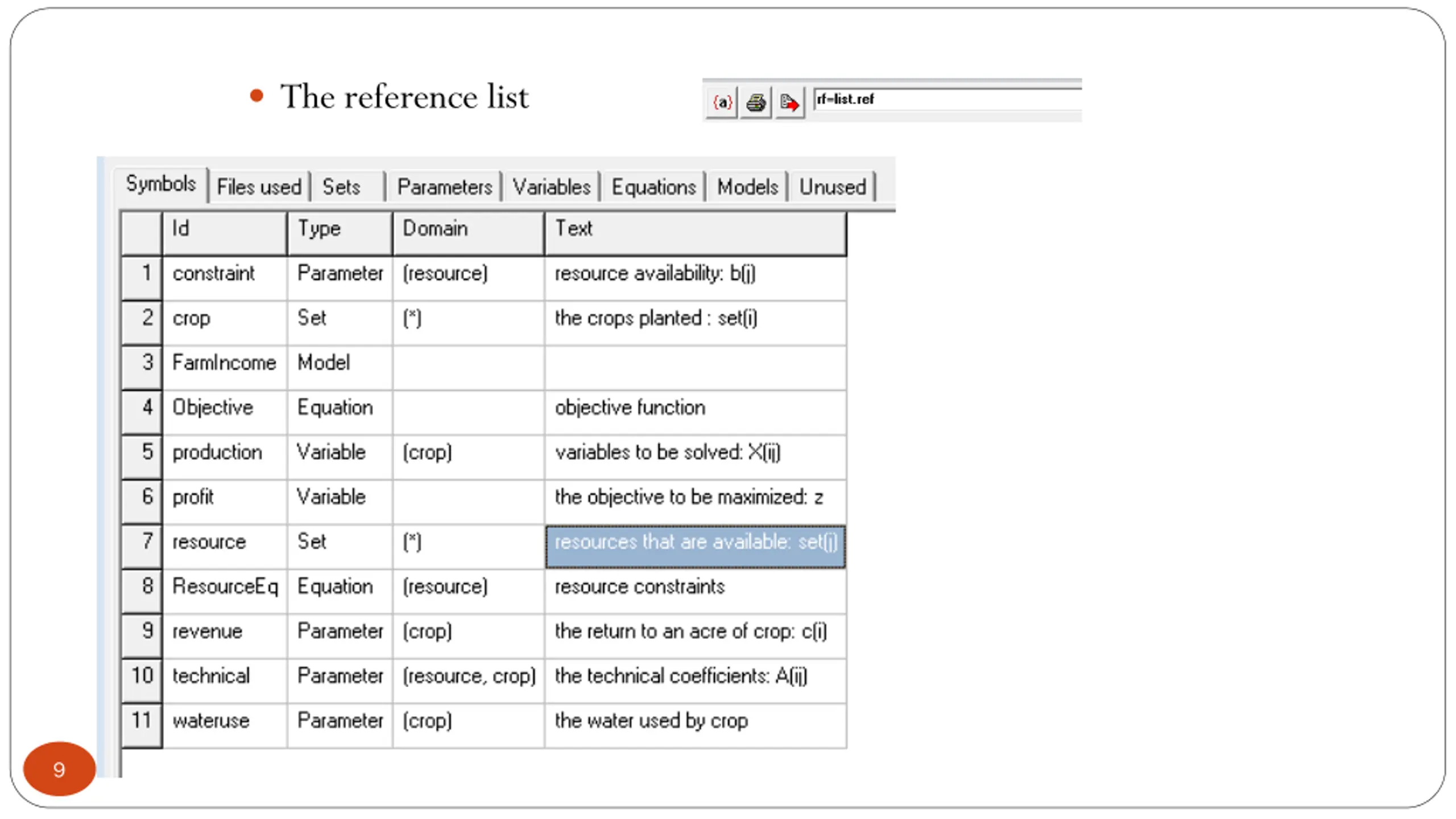Click row header number 11
Screen dimensions: 1456x819
[142, 726]
